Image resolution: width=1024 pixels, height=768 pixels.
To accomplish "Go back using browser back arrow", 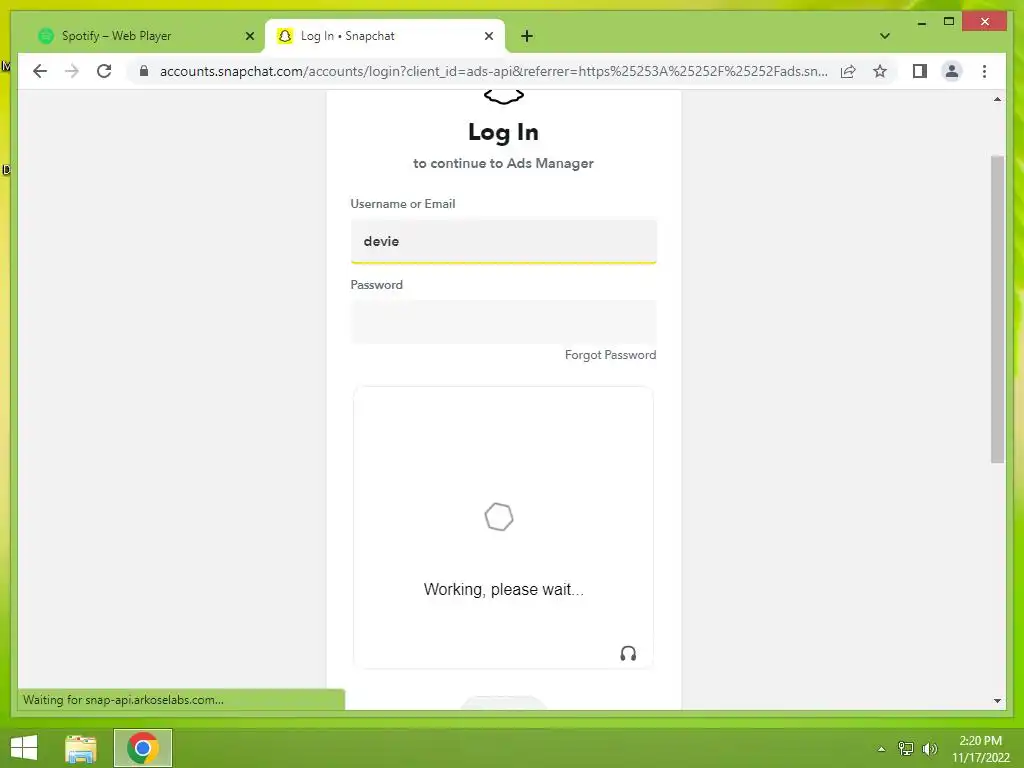I will tap(40, 71).
